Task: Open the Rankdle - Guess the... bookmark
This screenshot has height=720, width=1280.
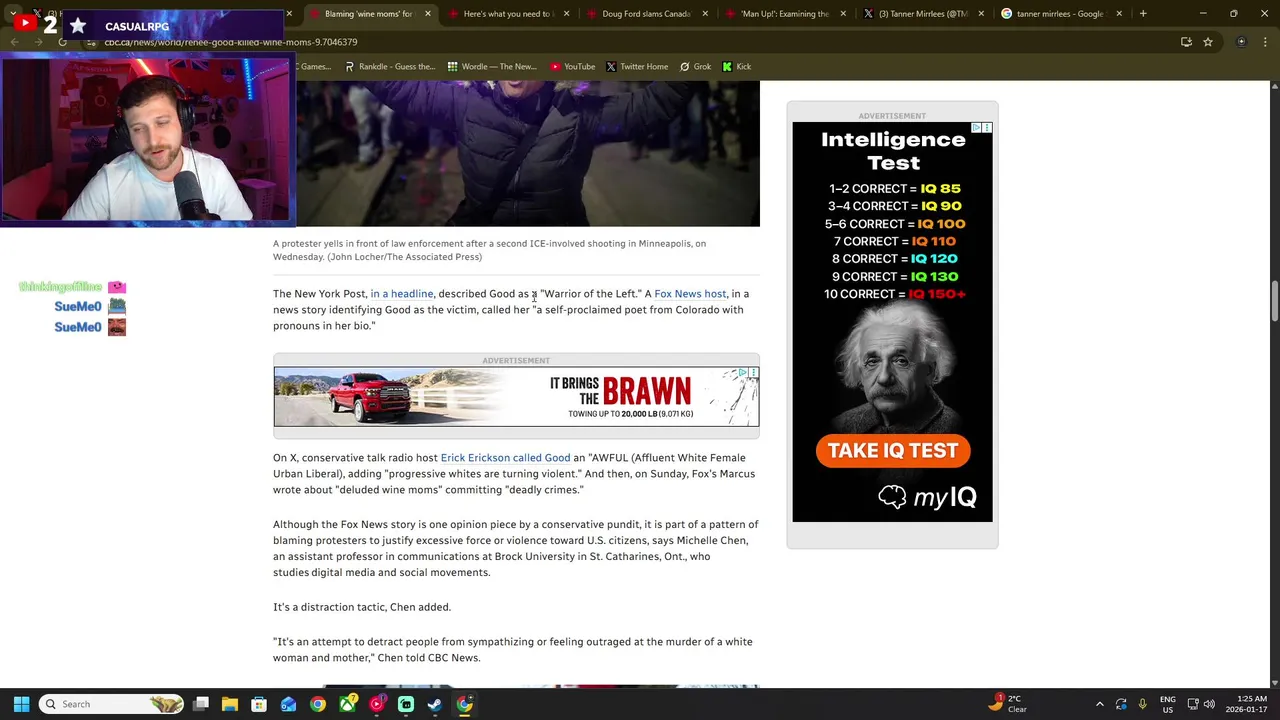Action: 390,67
